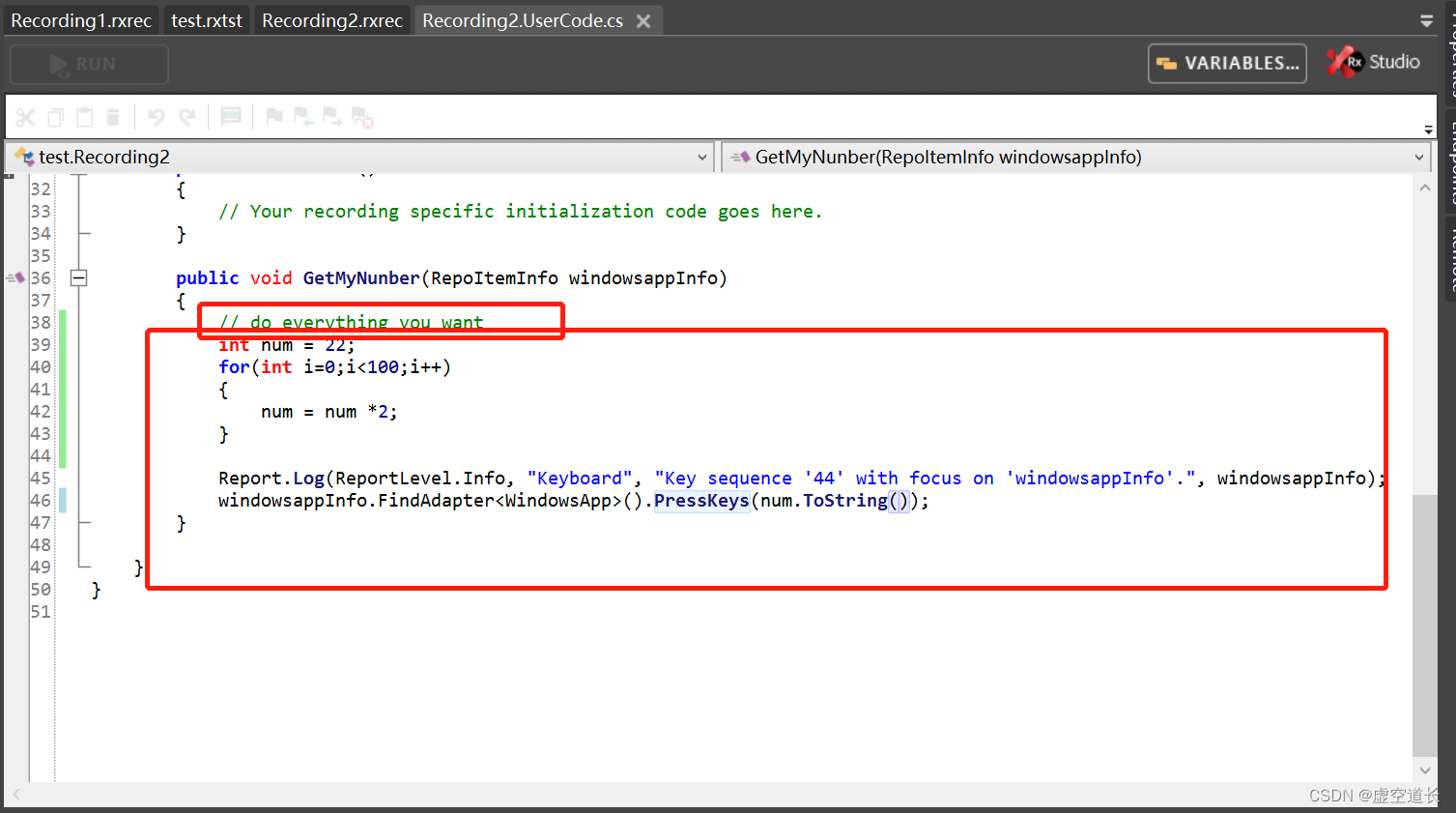
Task: Click the FindAdapter<WindowsApp> text
Action: click(x=500, y=501)
